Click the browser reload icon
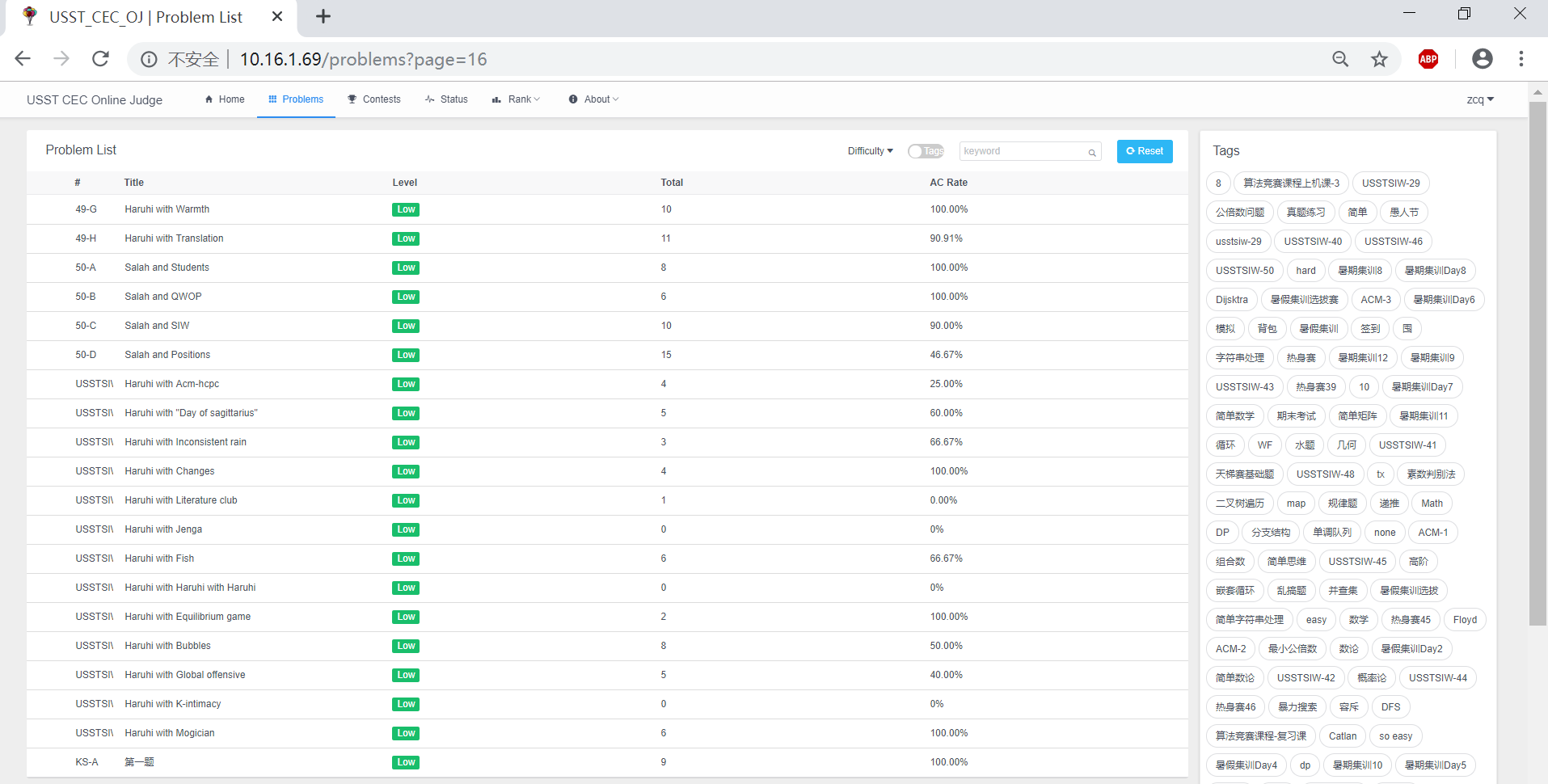Screen dimensions: 1548x784 point(100,59)
